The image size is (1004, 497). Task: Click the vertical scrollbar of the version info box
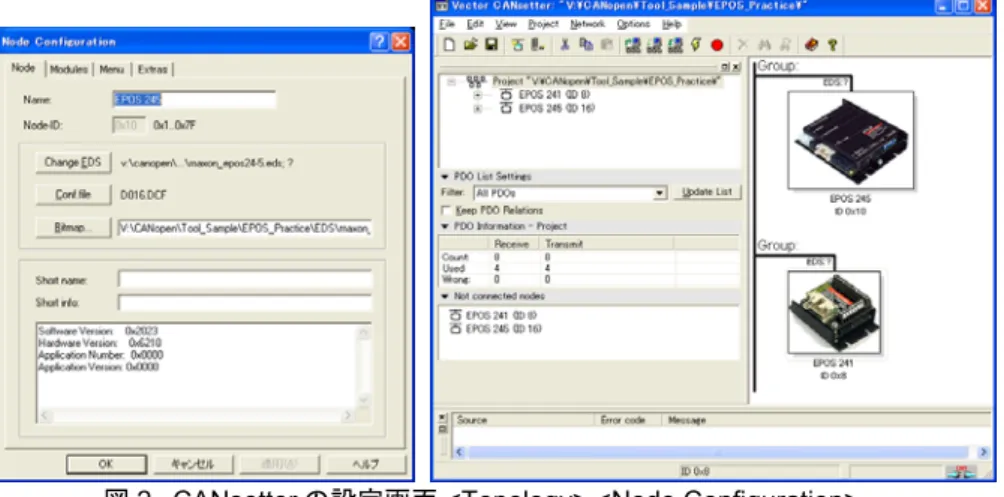364,368
